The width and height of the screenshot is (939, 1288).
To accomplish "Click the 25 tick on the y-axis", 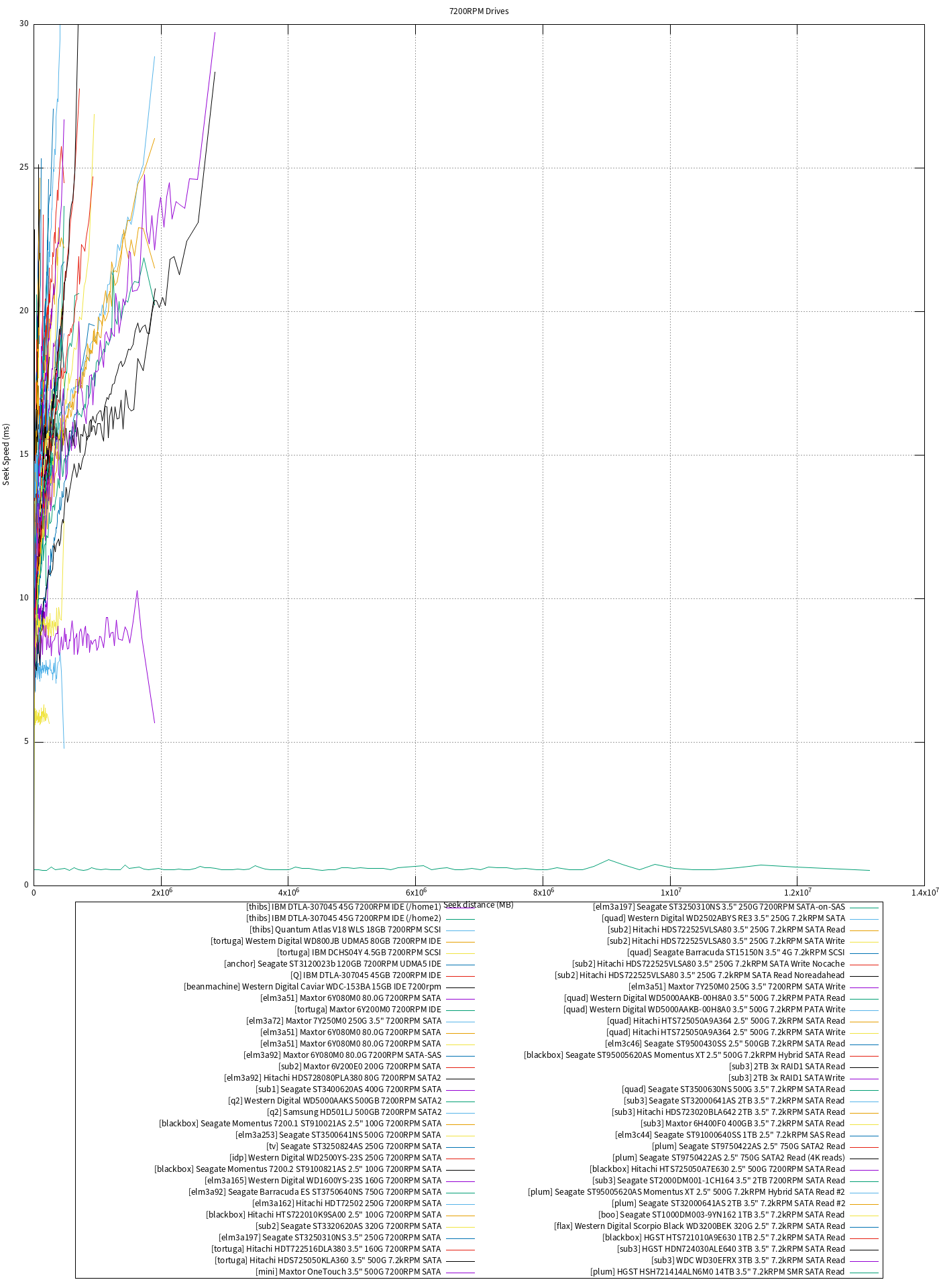I will coord(24,167).
